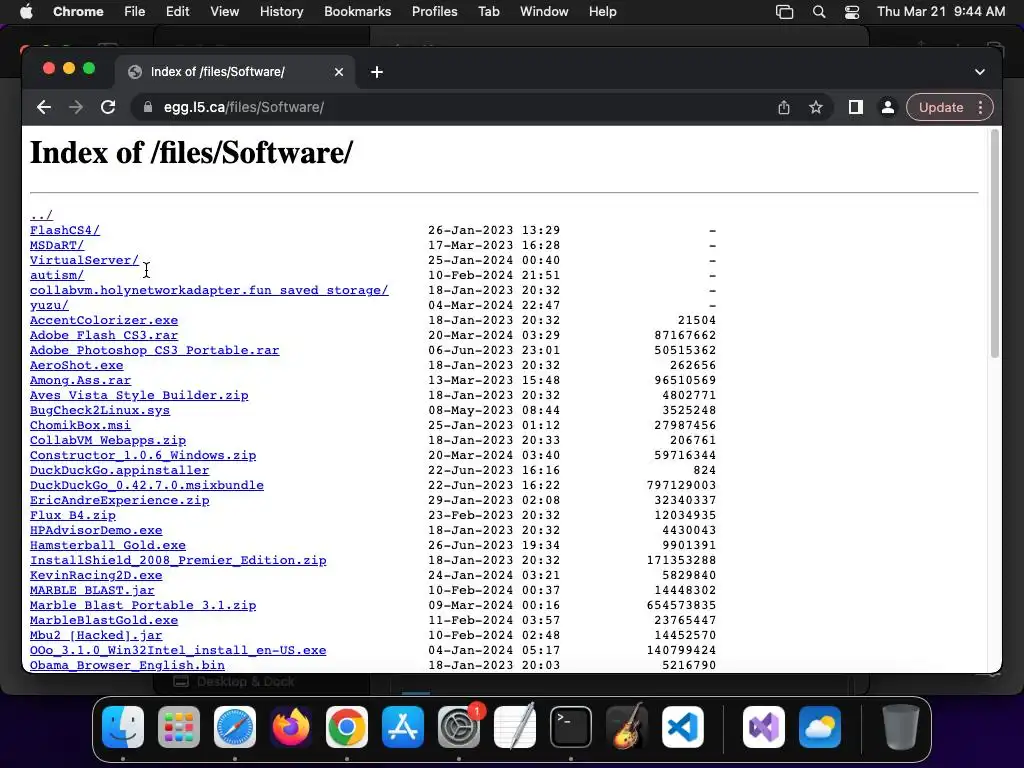The width and height of the screenshot is (1024, 768).
Task: Download Adobe Photoshop CS3 Portable.rar
Action: click(x=154, y=350)
